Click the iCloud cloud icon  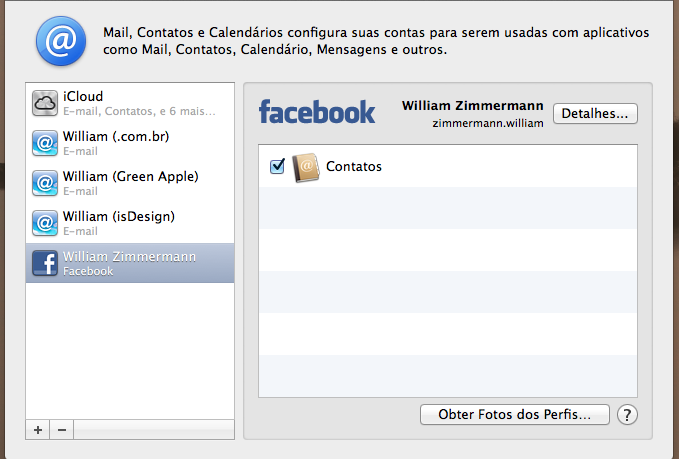click(x=45, y=103)
